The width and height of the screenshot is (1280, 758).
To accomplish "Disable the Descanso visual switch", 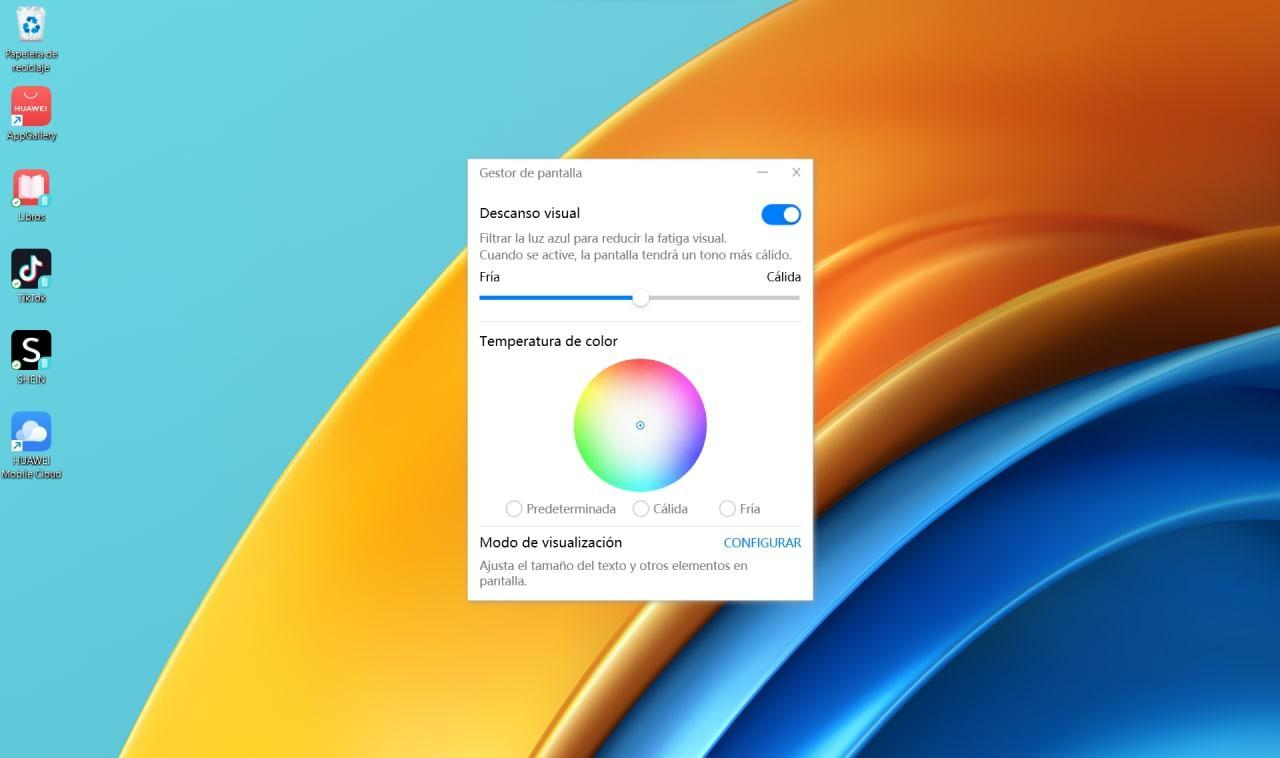I will (x=781, y=214).
